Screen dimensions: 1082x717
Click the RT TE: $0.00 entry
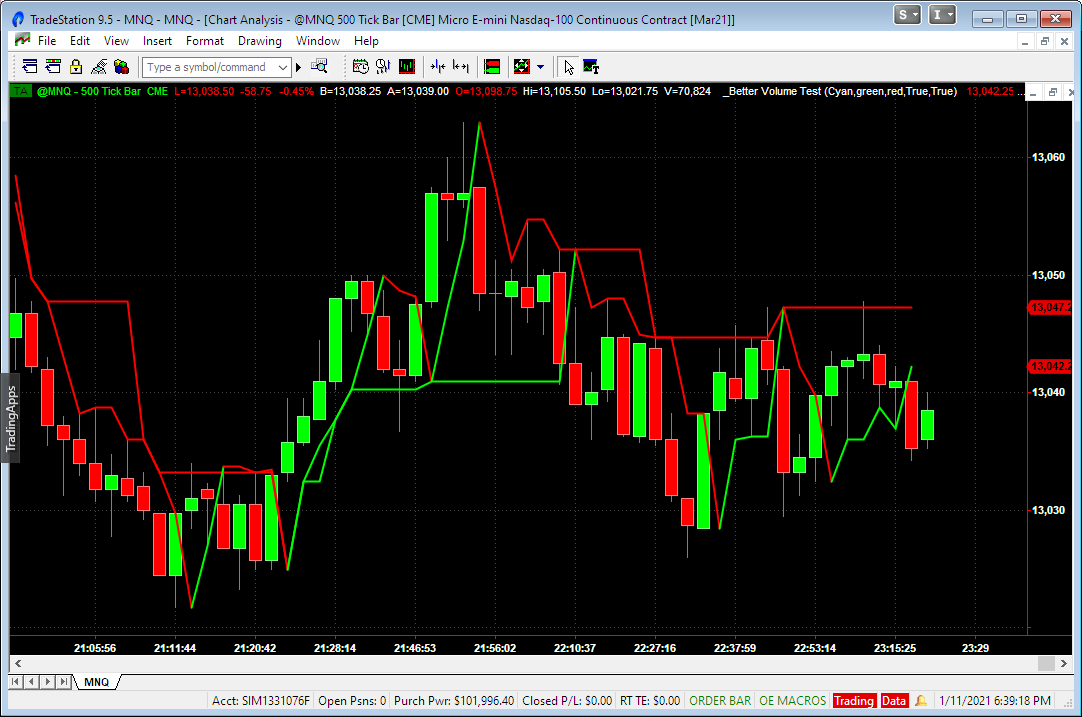(649, 700)
